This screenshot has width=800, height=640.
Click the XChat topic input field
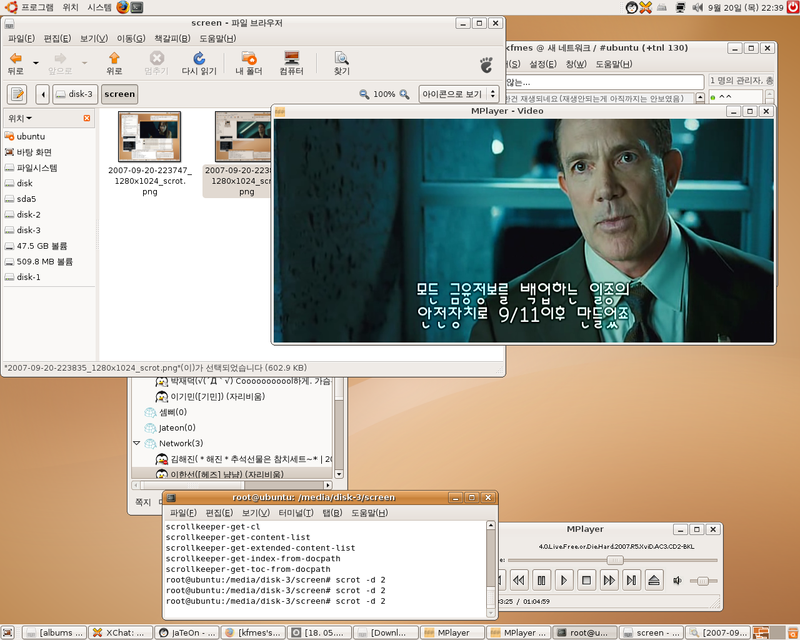(604, 82)
